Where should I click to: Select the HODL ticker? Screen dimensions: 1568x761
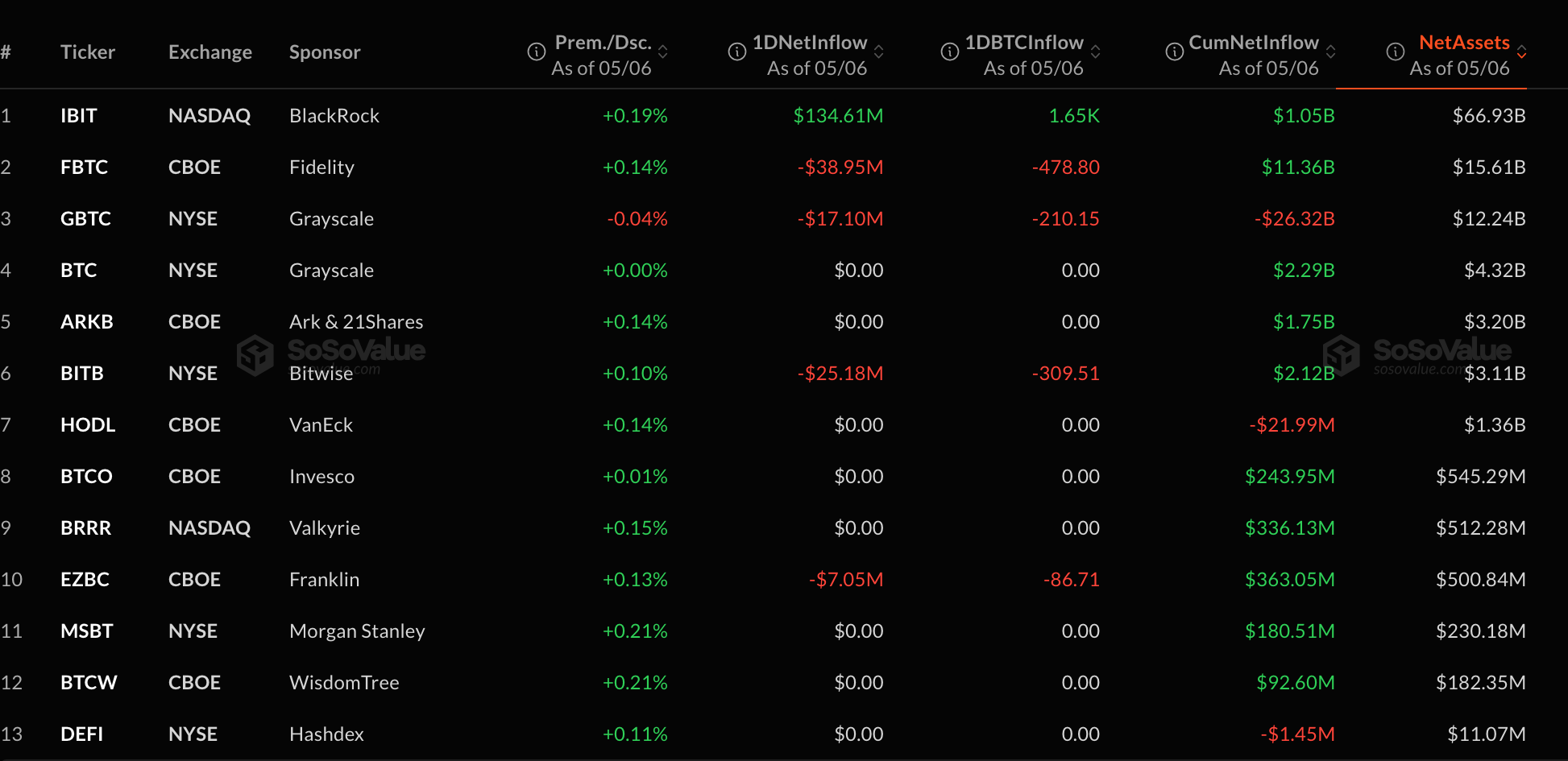(88, 425)
